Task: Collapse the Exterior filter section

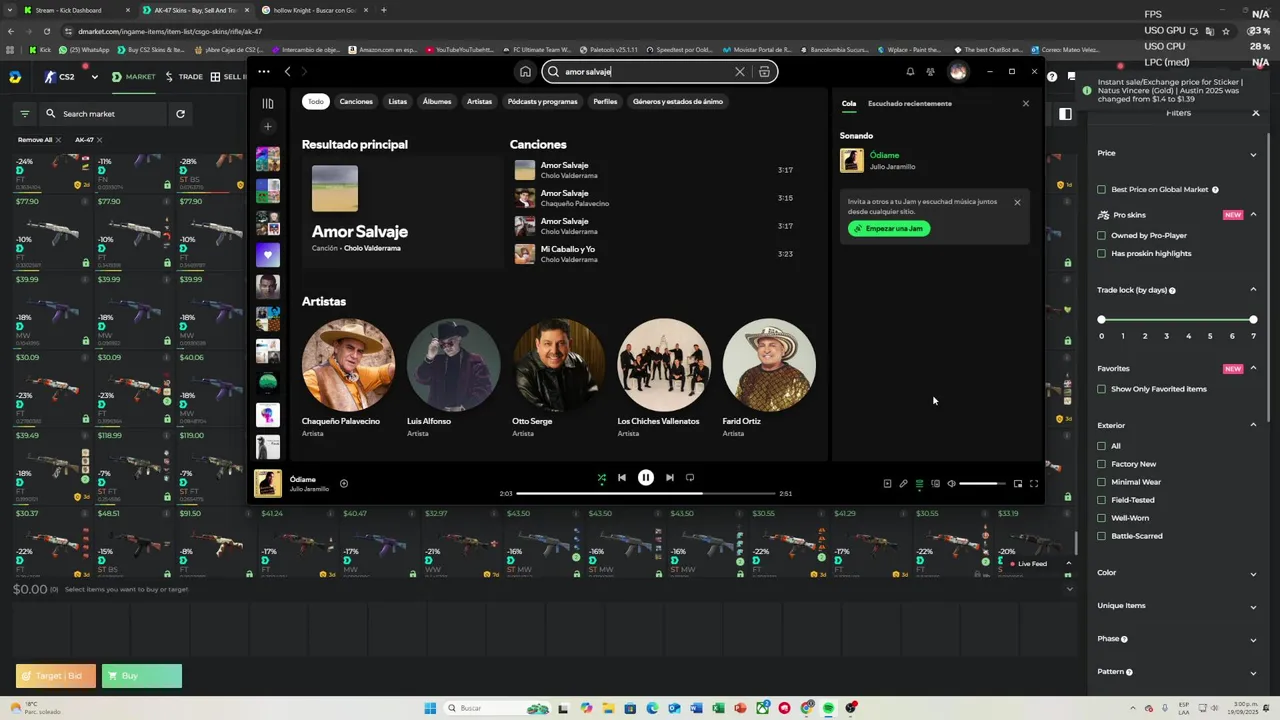Action: (1253, 425)
